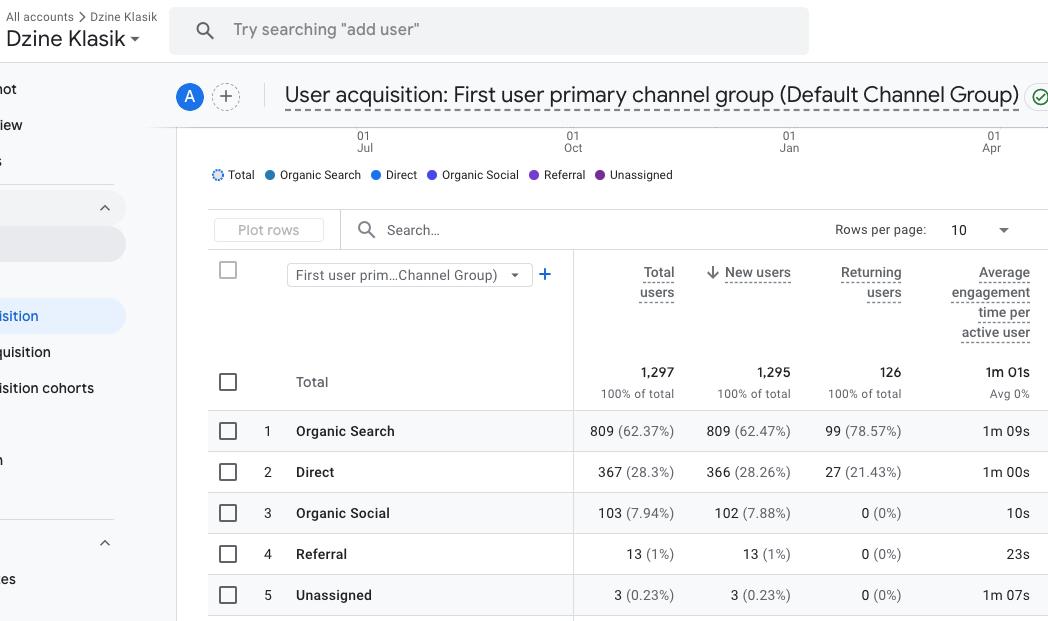
Task: Open the Rows per page dropdown
Action: 979,230
